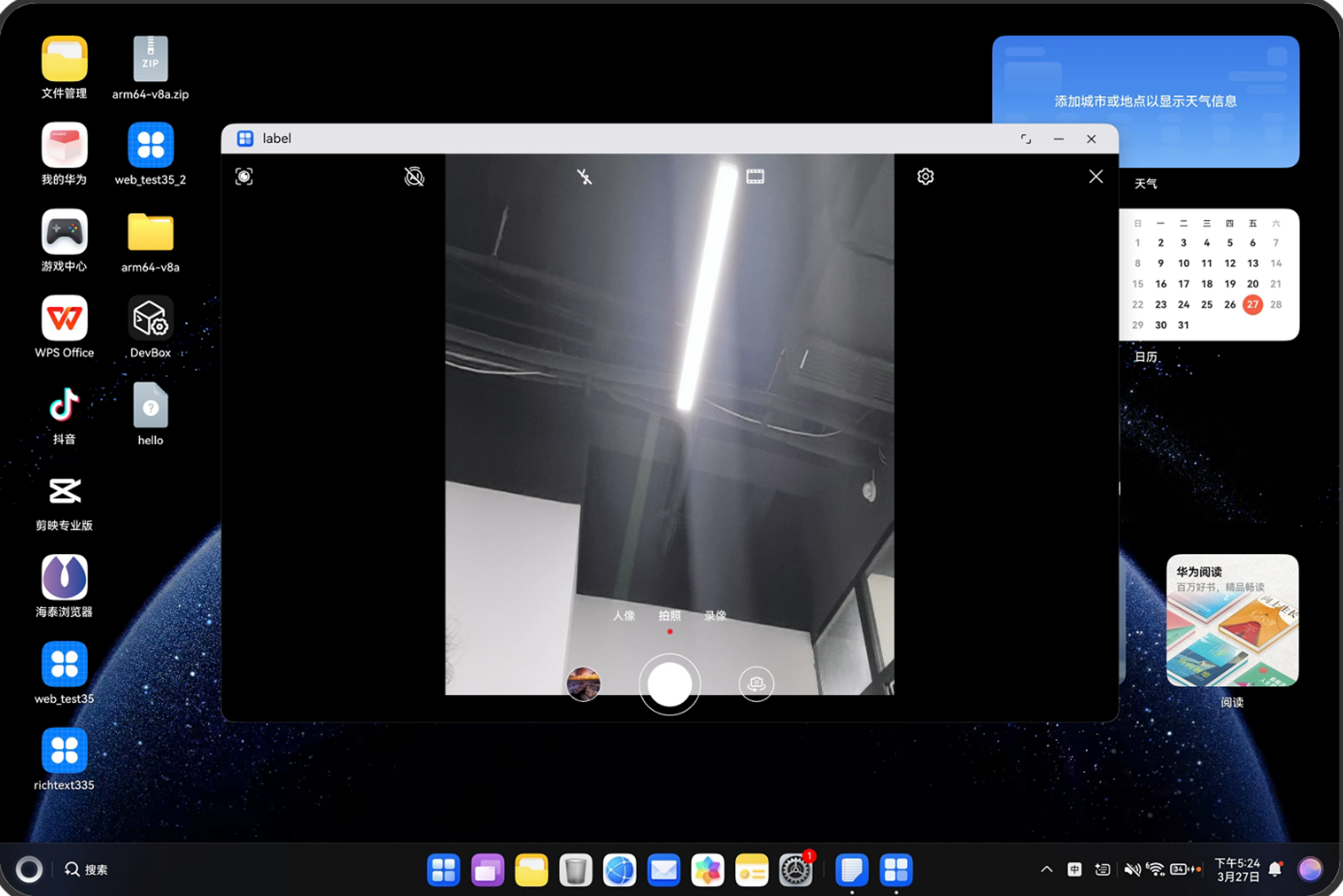Launch 海泰浏览器 browser icon
This screenshot has width=1343, height=896.
tap(64, 586)
